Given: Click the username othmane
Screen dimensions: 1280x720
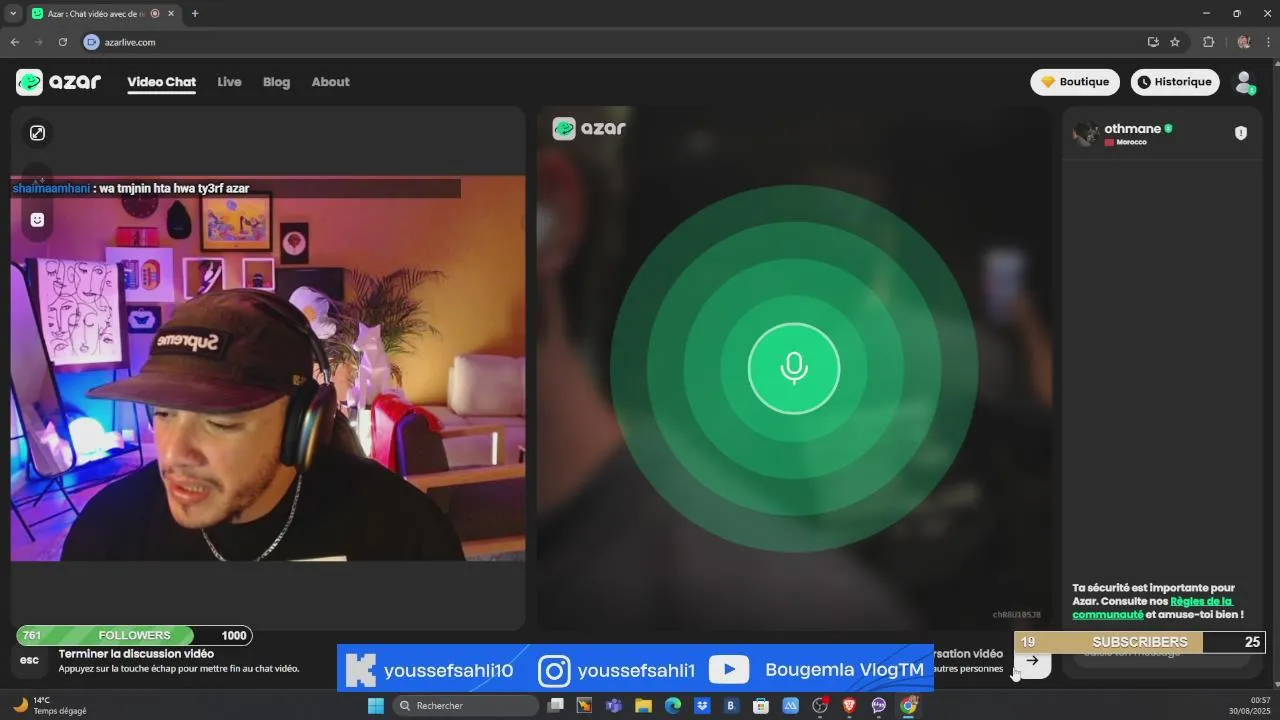Looking at the screenshot, I should [1132, 128].
